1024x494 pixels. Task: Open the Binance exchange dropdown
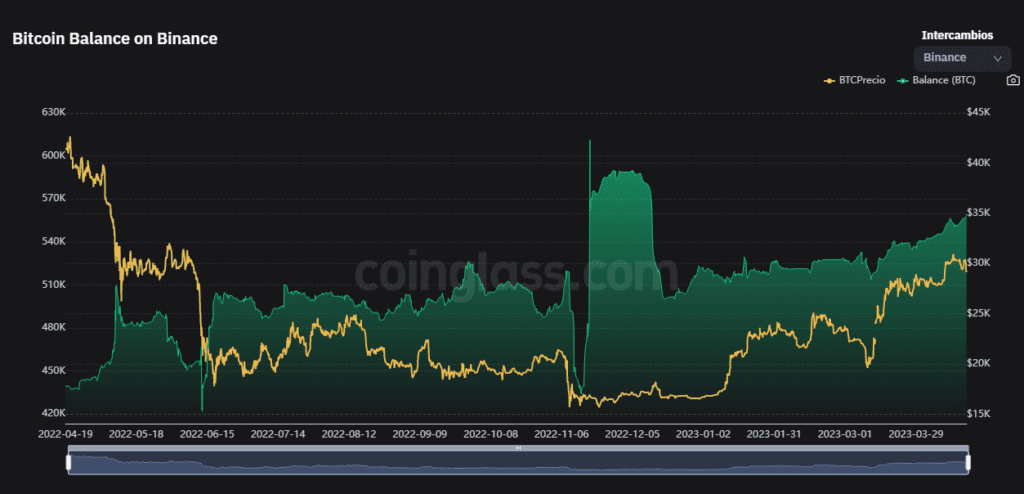pos(962,58)
